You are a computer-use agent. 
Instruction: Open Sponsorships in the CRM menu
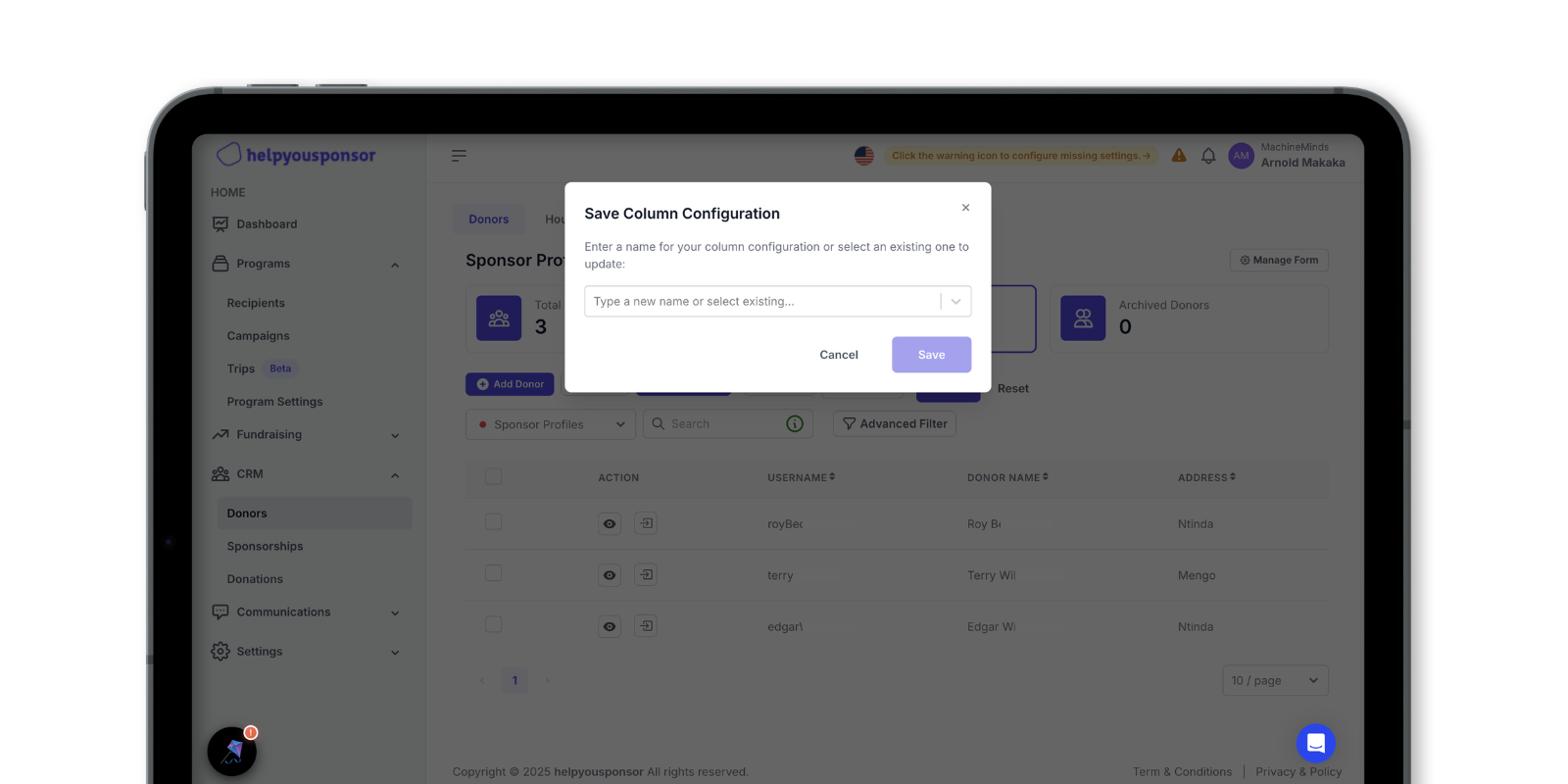[x=265, y=547]
